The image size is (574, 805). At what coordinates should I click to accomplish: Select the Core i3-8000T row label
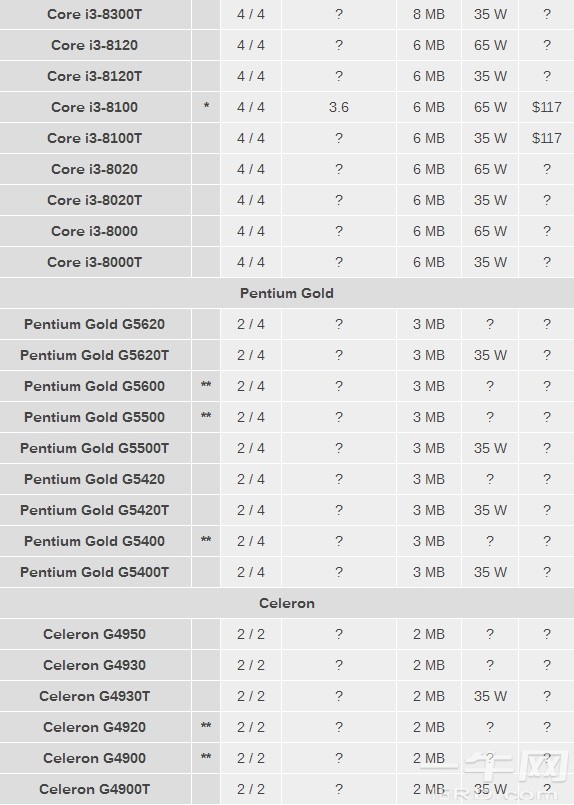click(x=94, y=262)
